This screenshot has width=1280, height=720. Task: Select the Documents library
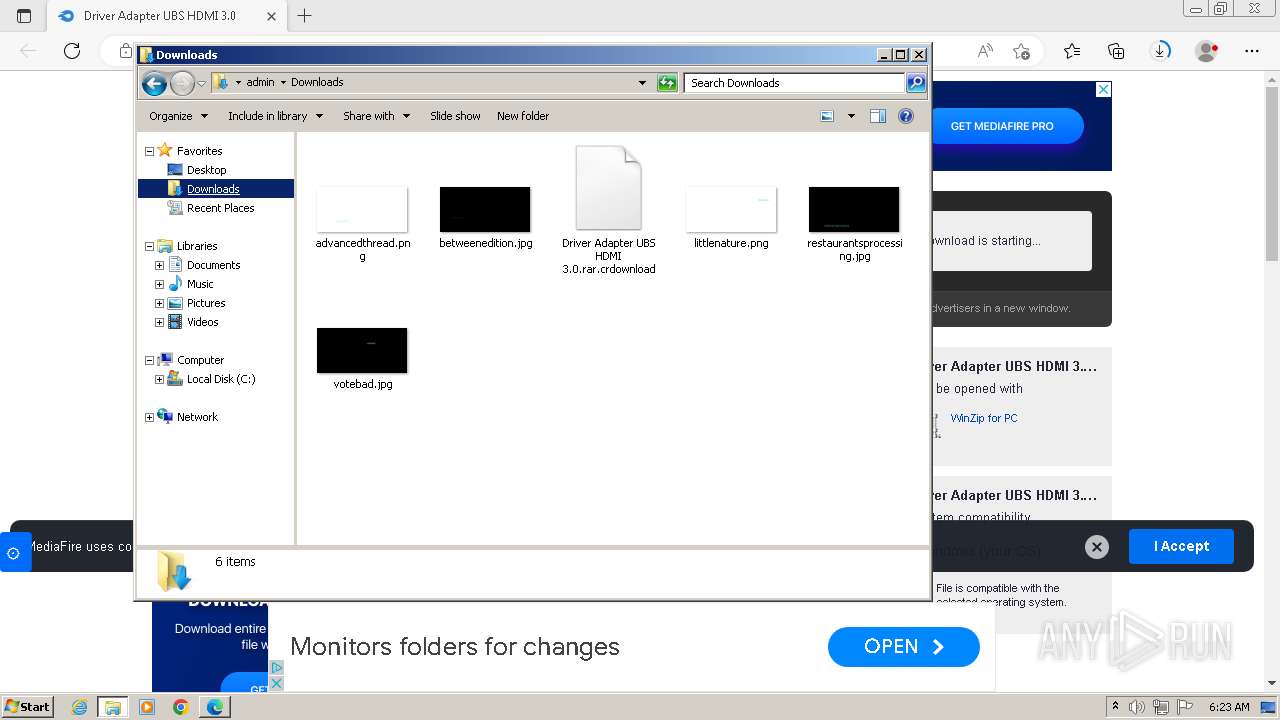pos(213,265)
